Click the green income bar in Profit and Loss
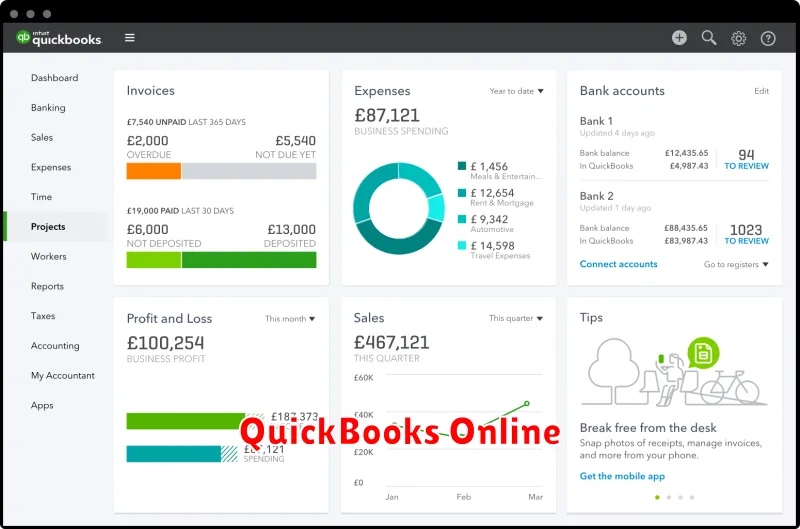Viewport: 800px width, 529px height. click(x=186, y=421)
